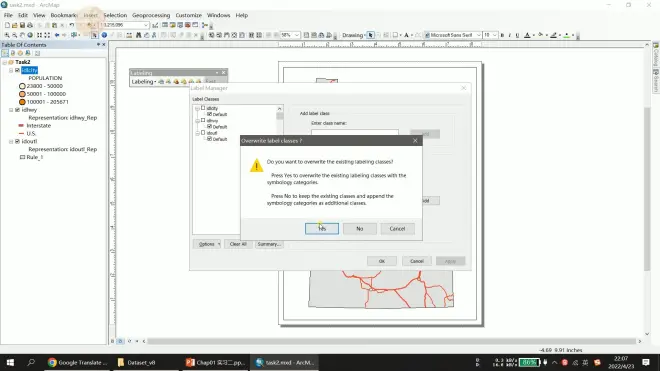This screenshot has height=371, width=660.
Task: Collapse the Task2 data frame tree
Action: pos(5,62)
